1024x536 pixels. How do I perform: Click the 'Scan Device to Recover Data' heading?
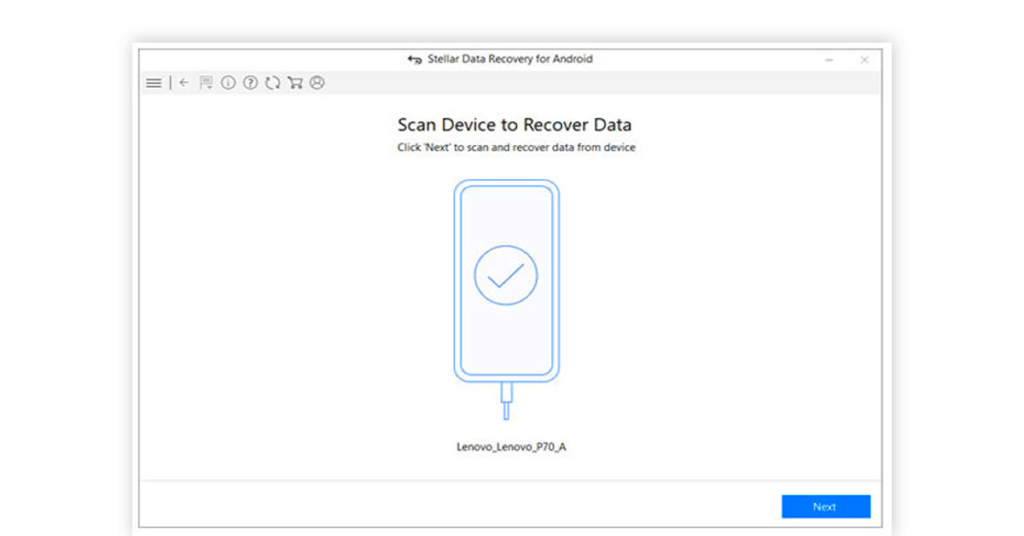coord(514,125)
